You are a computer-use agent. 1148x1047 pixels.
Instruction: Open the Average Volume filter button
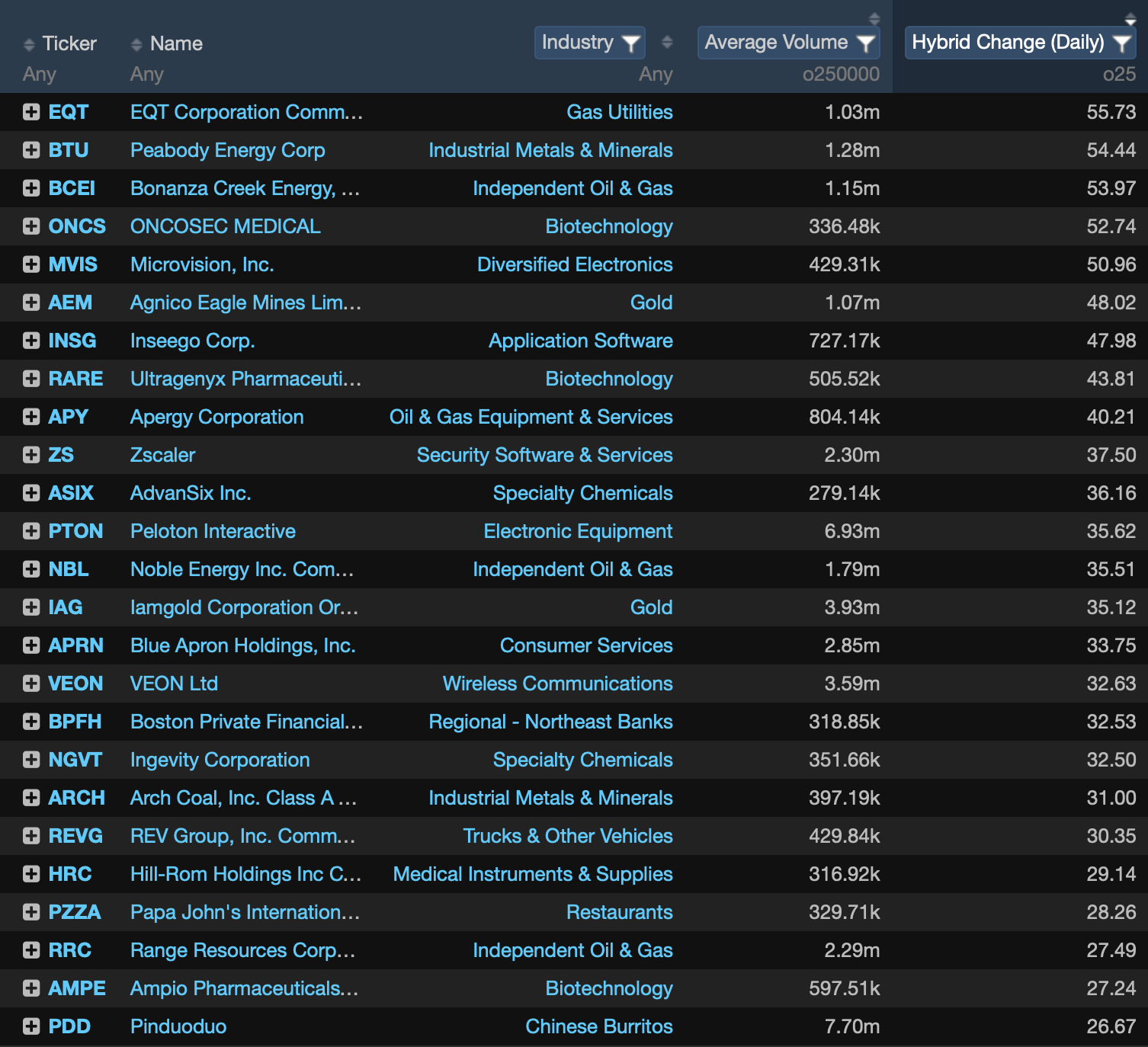pos(789,43)
